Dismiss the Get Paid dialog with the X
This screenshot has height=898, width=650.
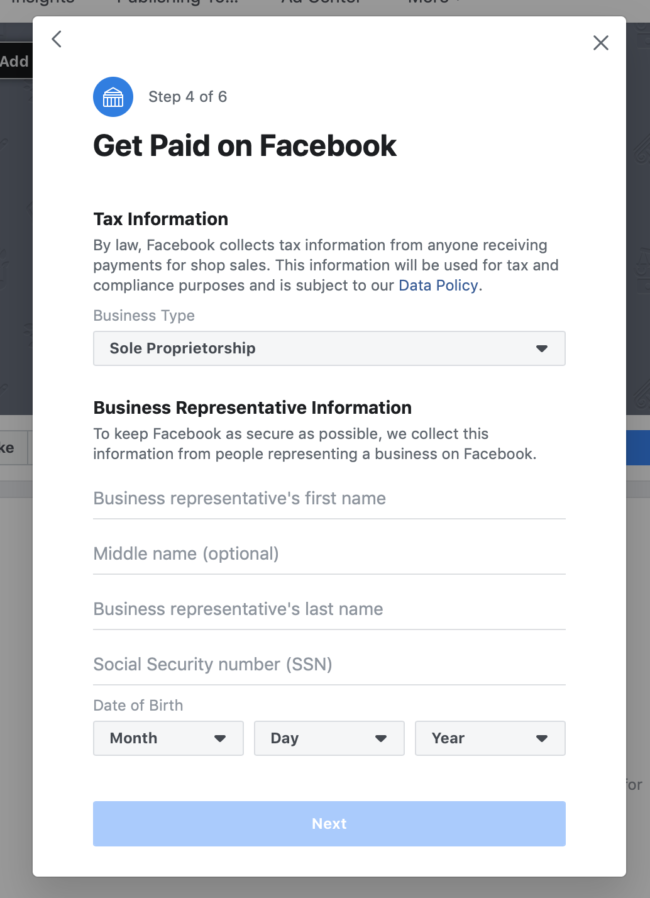click(600, 43)
